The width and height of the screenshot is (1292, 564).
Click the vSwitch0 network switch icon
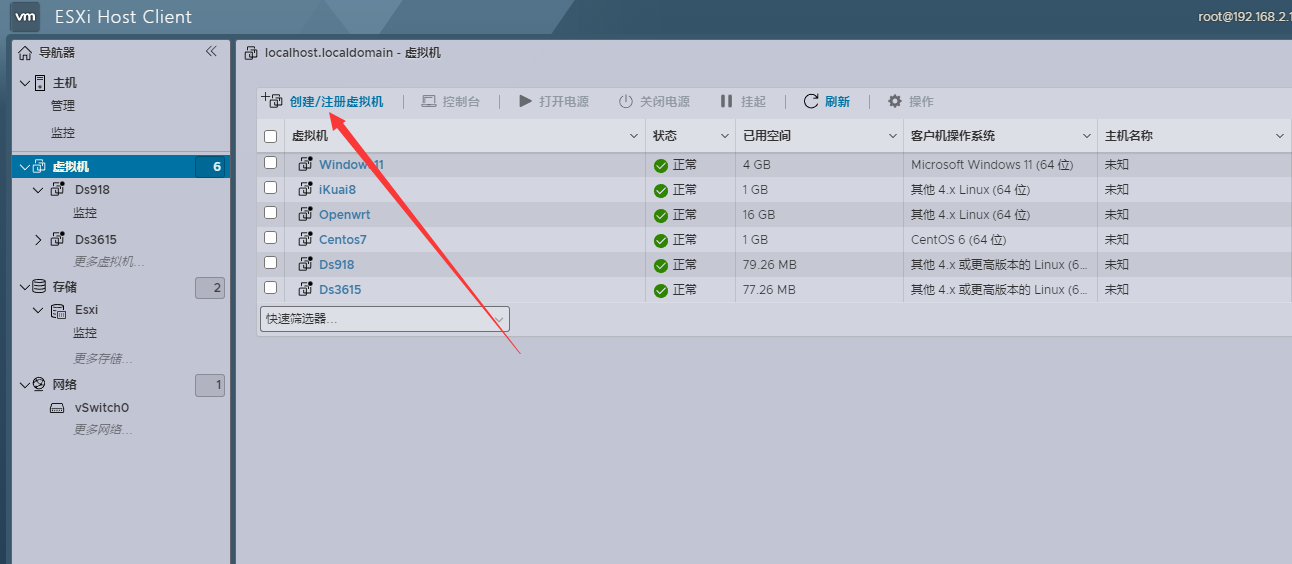[58, 408]
